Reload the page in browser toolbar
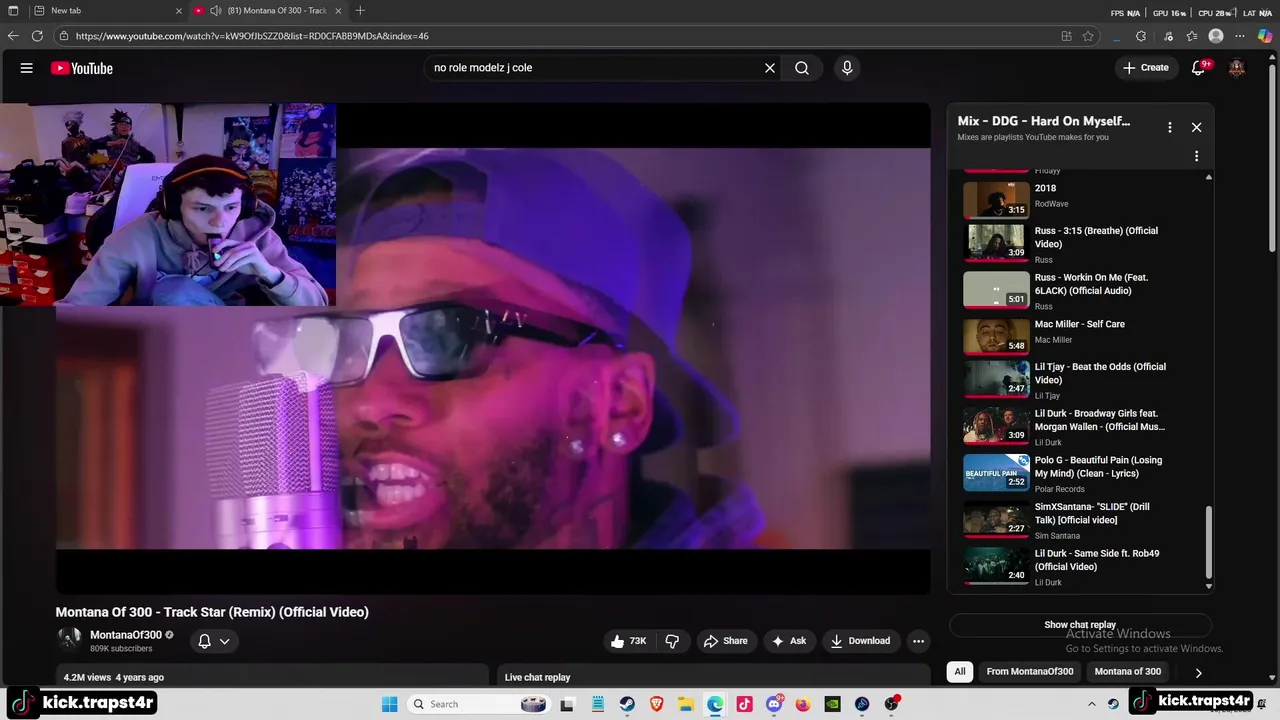1280x720 pixels. (x=37, y=36)
